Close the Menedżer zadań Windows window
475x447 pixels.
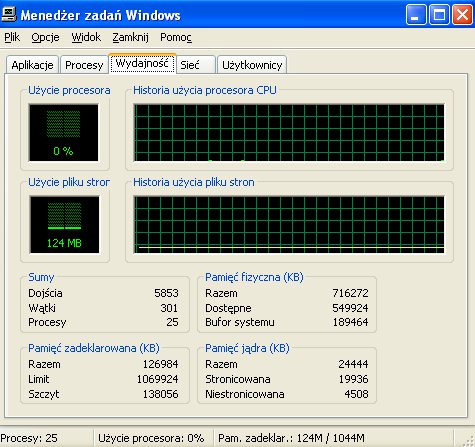462,15
